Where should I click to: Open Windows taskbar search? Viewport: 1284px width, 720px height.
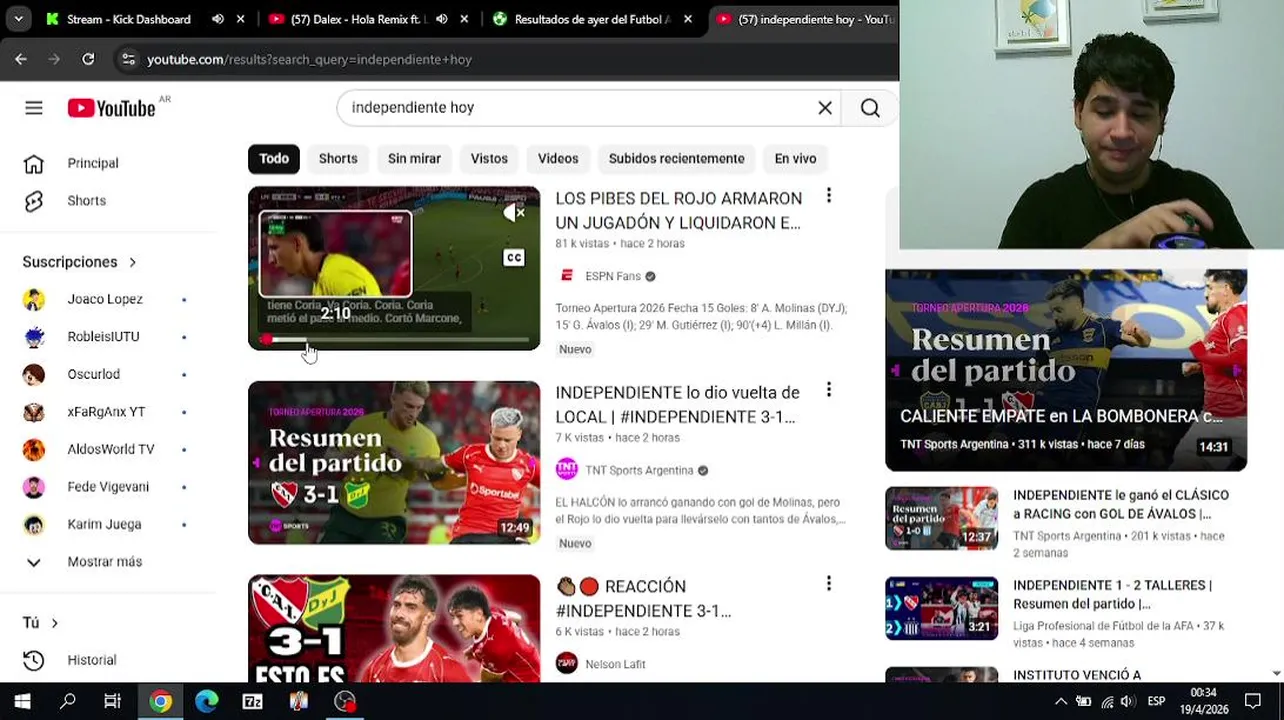tap(68, 702)
